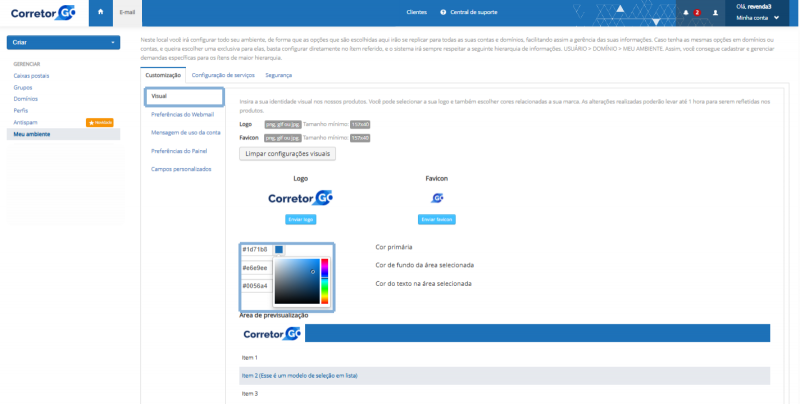Open Perfis in sidebar
The width and height of the screenshot is (800, 404).
pos(20,111)
